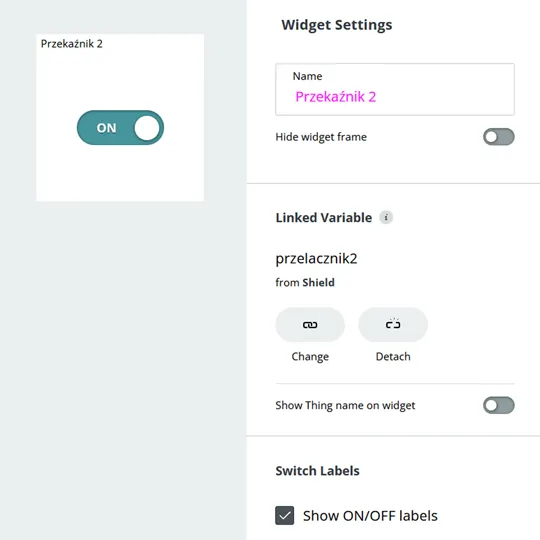Click the Name field containing Przekaźnik 2
Image resolution: width=540 pixels, height=540 pixels.
[395, 89]
